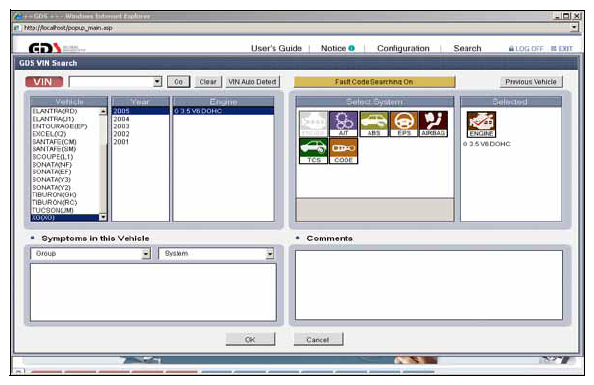This screenshot has width=594, height=385.
Task: Select SONATA(NF) in vehicle list
Action: [52, 164]
